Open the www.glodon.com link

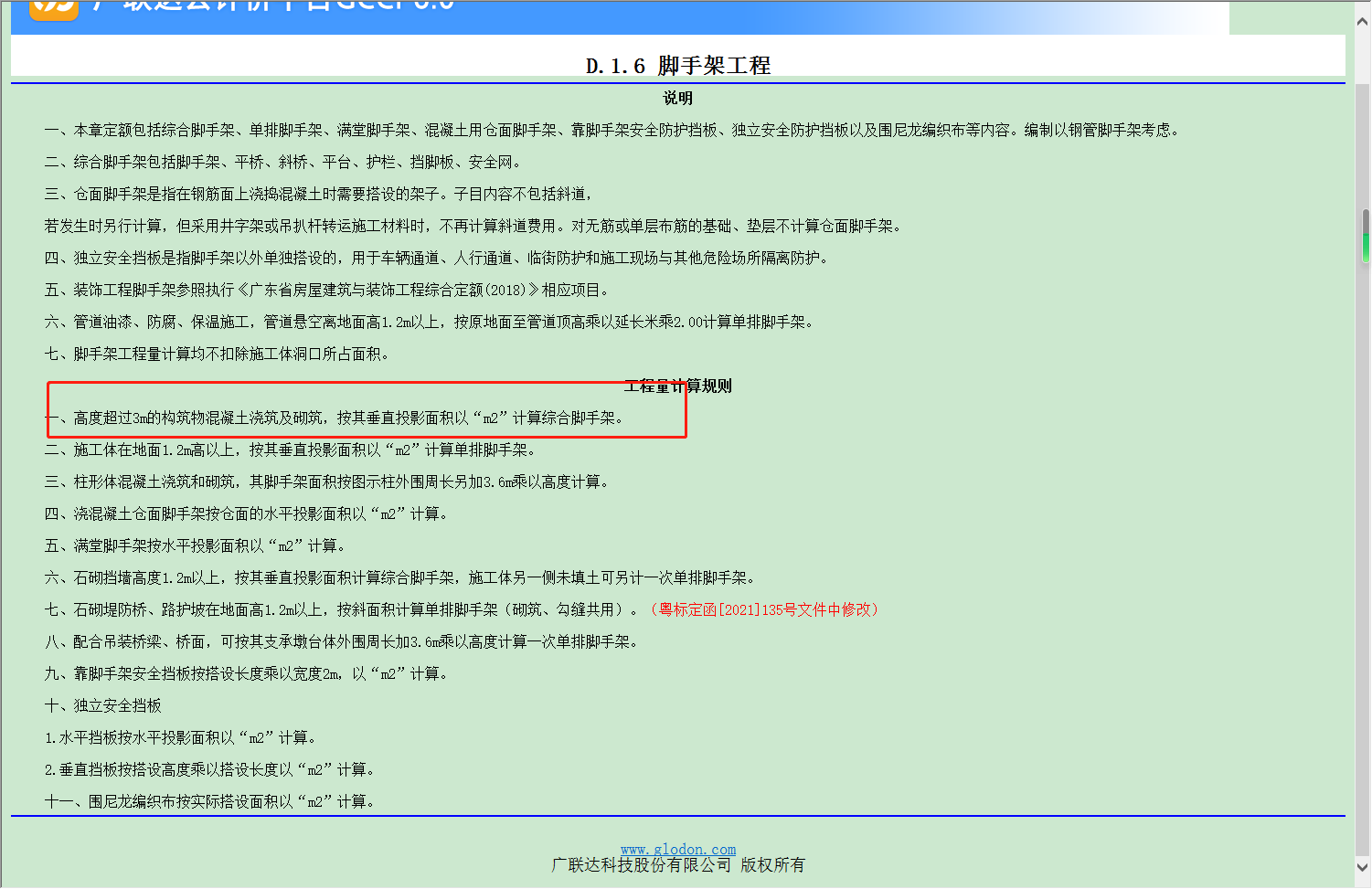(678, 849)
